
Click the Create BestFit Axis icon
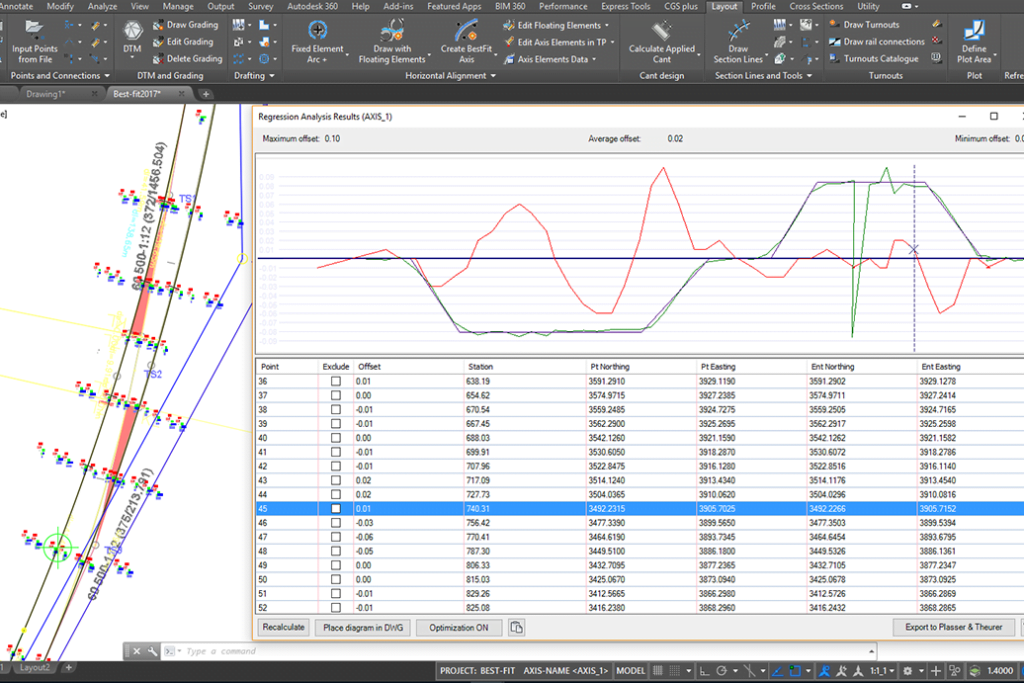tap(466, 30)
